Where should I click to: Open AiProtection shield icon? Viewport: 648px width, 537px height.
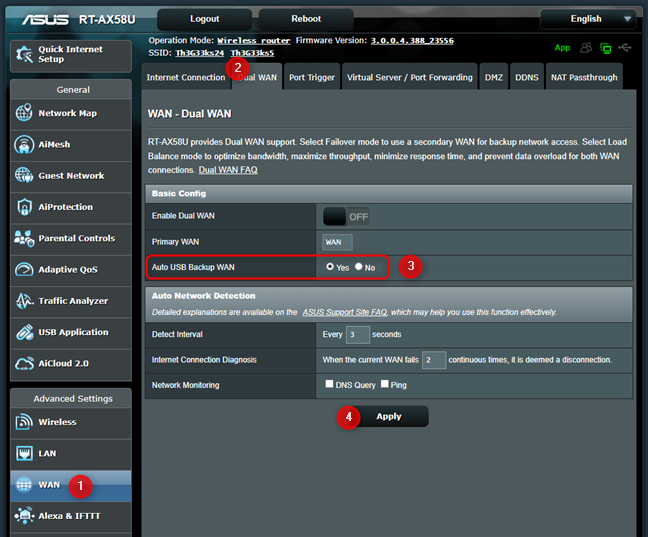(x=24, y=207)
